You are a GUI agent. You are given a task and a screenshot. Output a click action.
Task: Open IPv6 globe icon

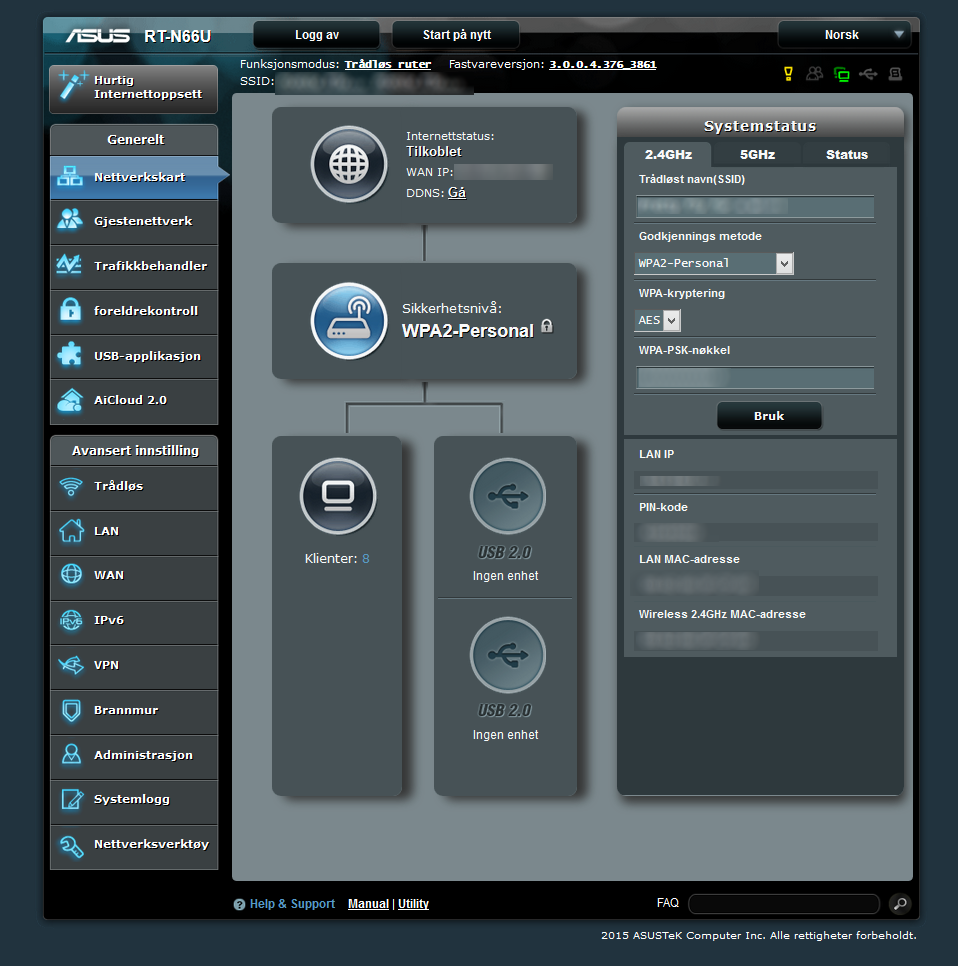point(71,620)
